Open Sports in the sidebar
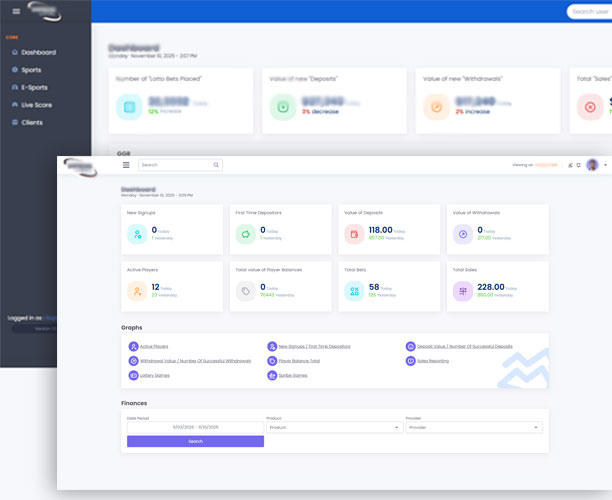The image size is (612, 500). pos(32,70)
